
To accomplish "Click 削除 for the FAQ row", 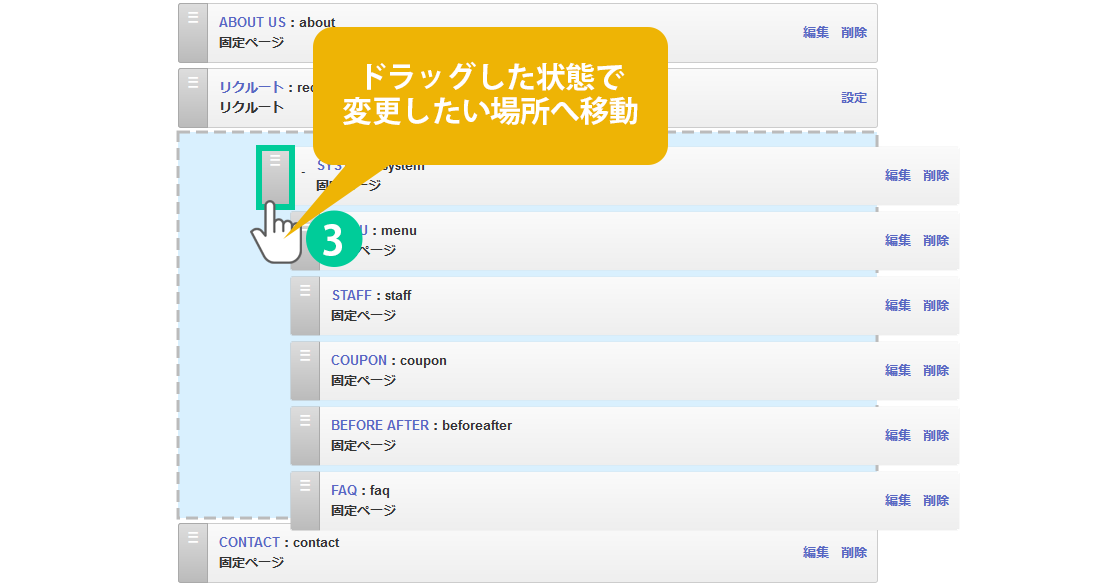I will pyautogui.click(x=936, y=500).
